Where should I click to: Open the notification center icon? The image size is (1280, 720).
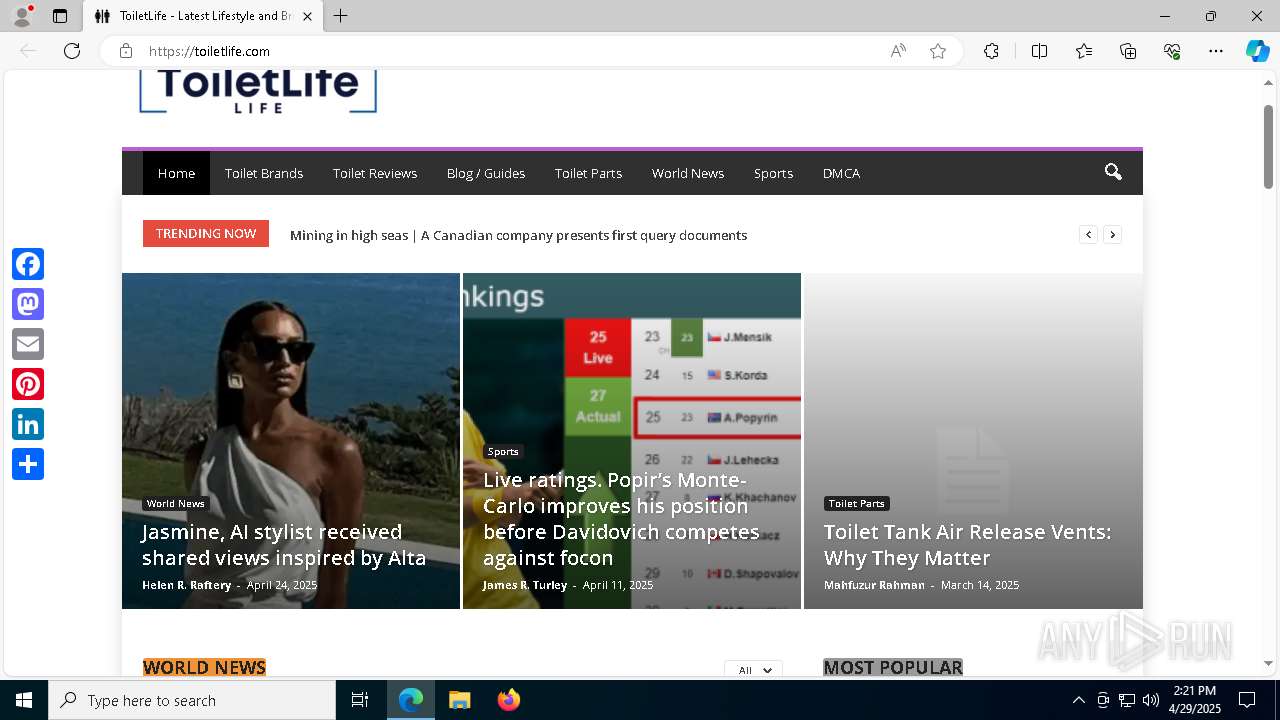pyautogui.click(x=1247, y=700)
